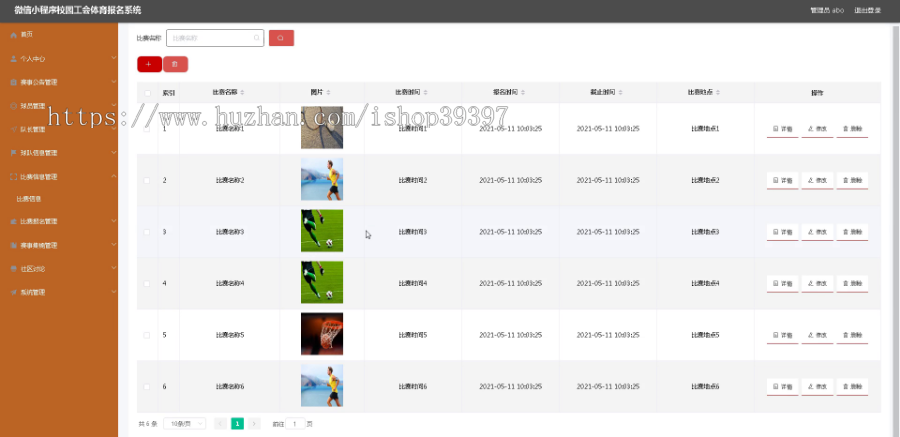Open the running man thumbnail in row 2
The width and height of the screenshot is (900, 437).
coord(322,179)
